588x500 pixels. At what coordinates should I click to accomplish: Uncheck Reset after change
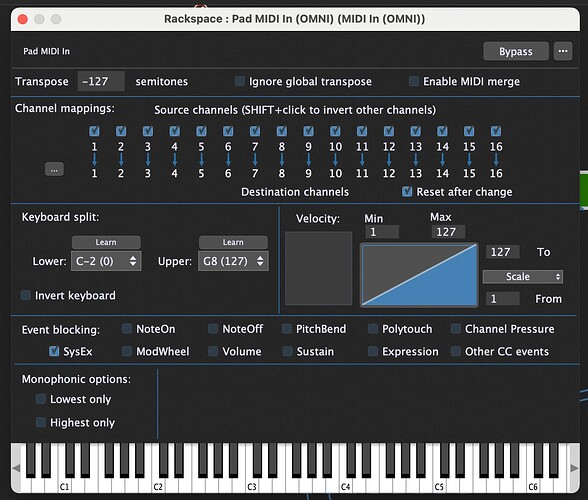[407, 192]
